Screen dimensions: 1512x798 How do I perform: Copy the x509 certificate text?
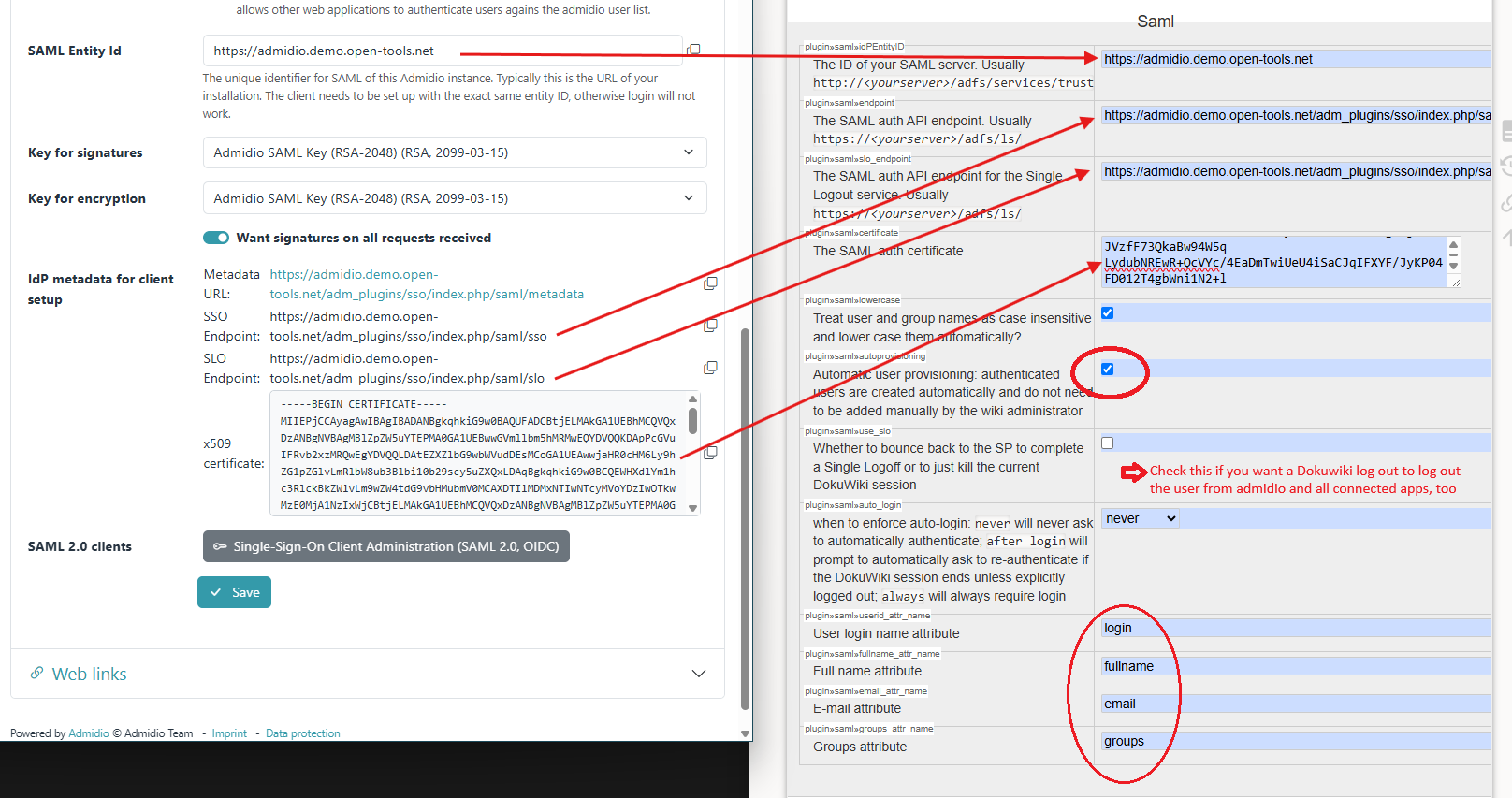710,453
